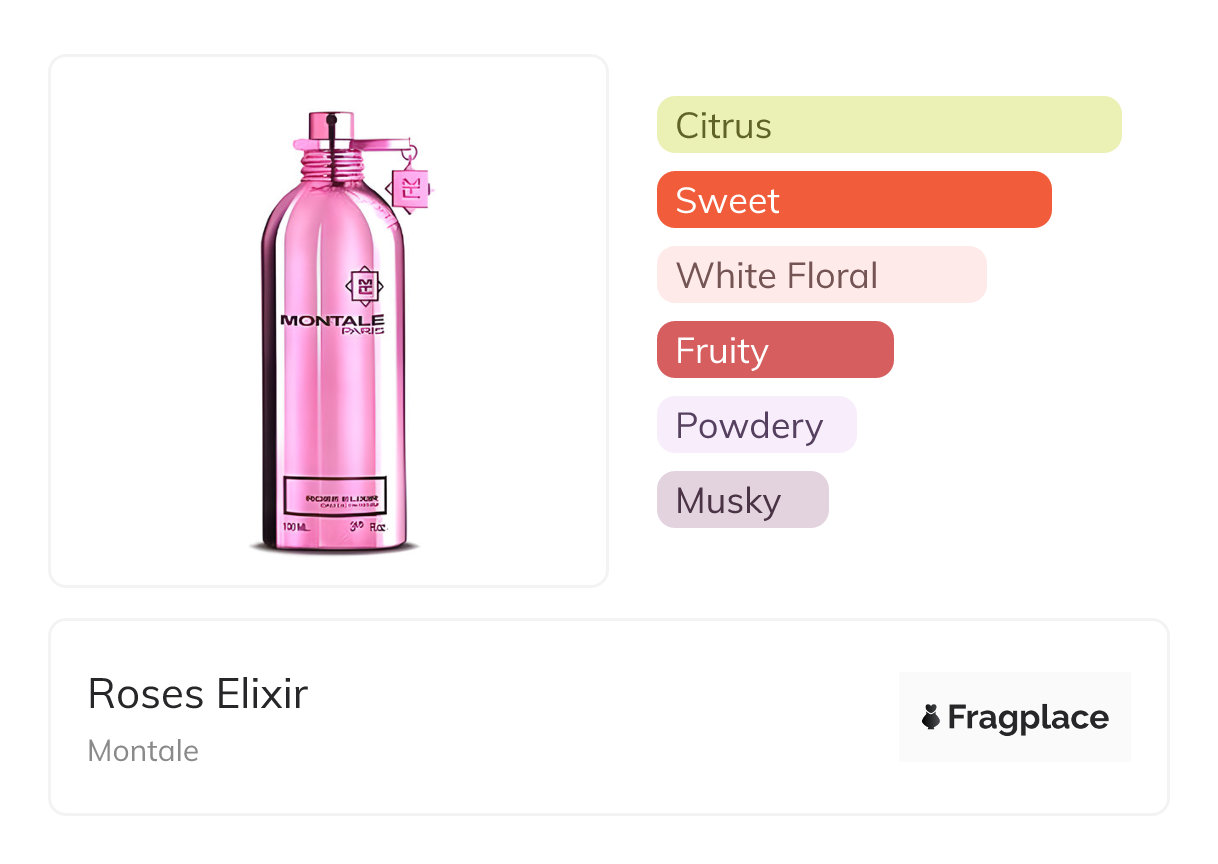Select the Sweet accord bar
This screenshot has width=1218, height=864.
[x=853, y=200]
